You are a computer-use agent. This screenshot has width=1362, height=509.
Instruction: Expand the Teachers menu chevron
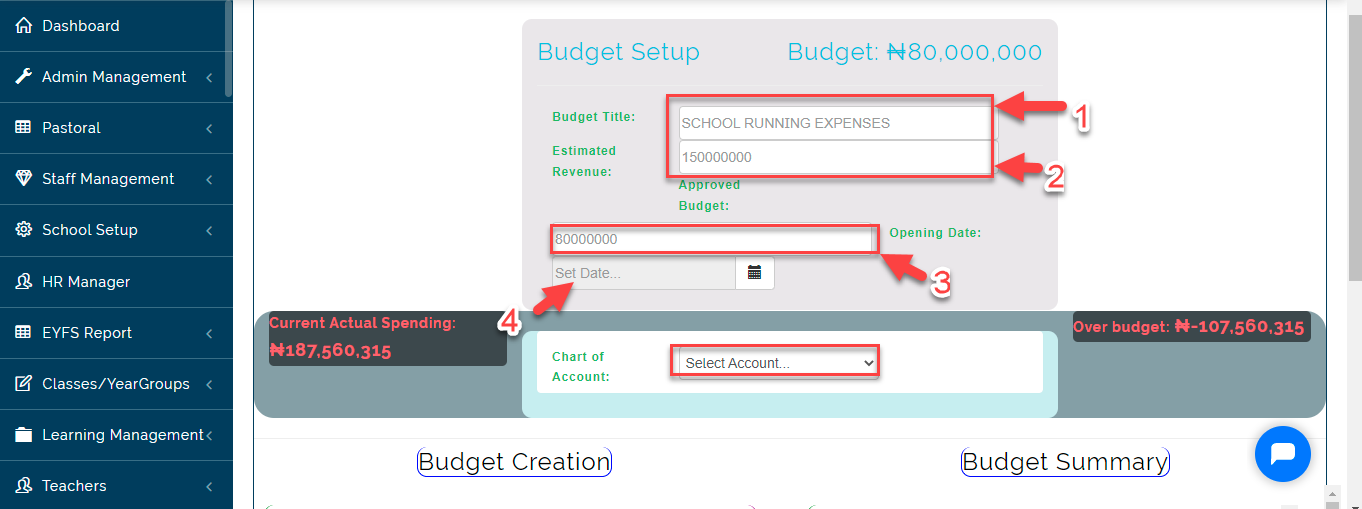point(209,486)
